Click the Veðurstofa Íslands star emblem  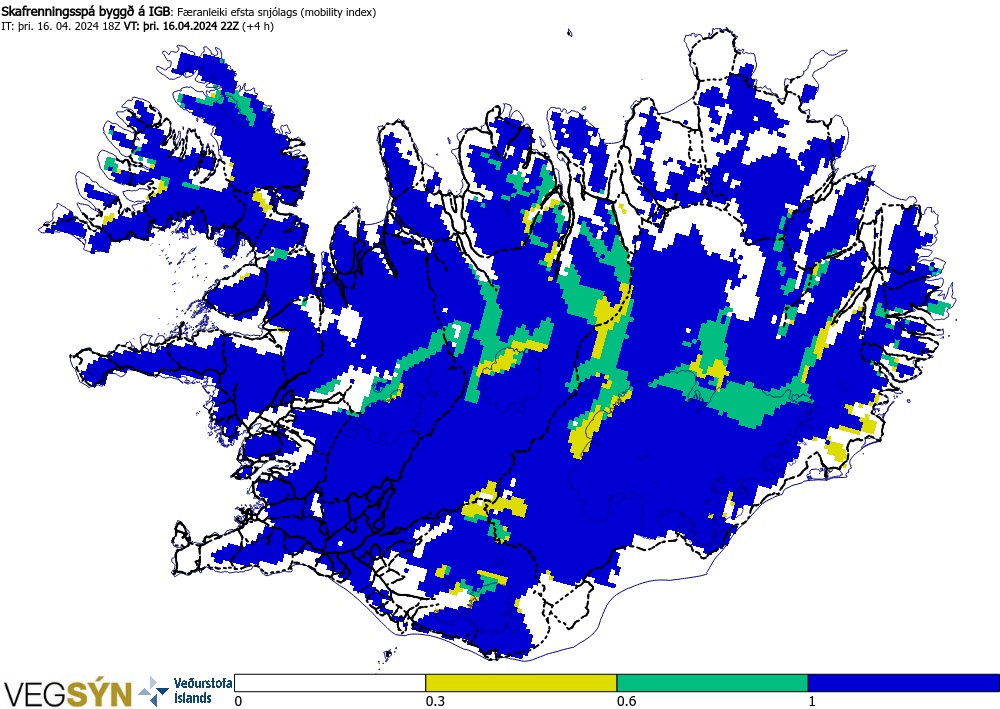[x=154, y=692]
